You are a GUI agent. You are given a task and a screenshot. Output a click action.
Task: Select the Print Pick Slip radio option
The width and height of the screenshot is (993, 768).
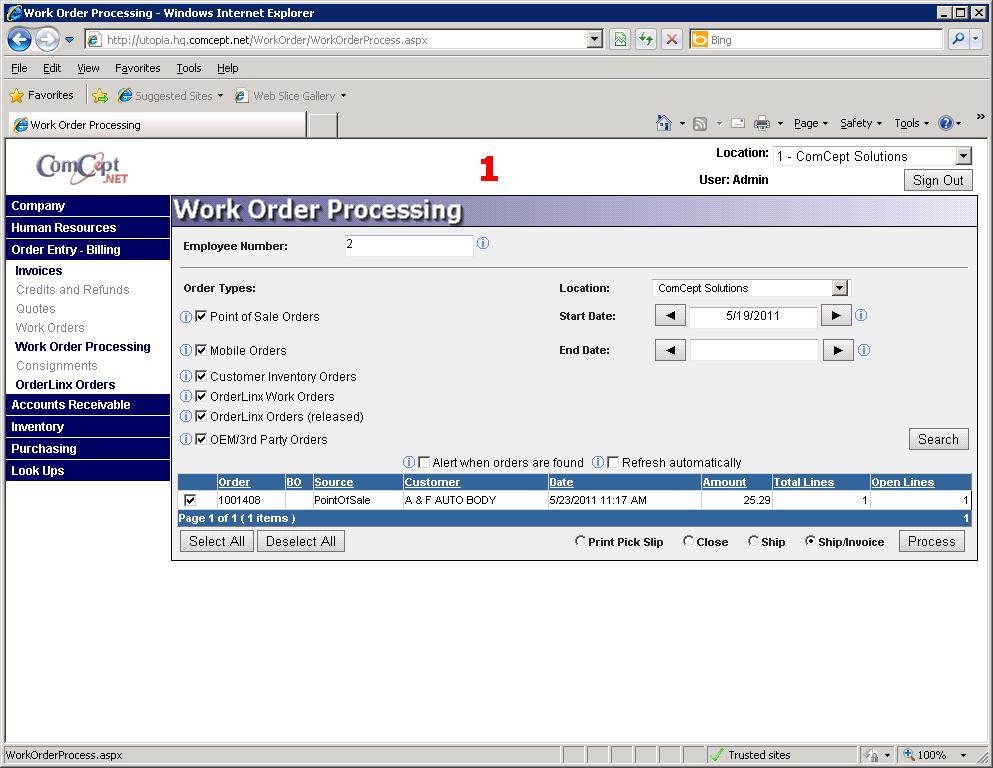[581, 541]
